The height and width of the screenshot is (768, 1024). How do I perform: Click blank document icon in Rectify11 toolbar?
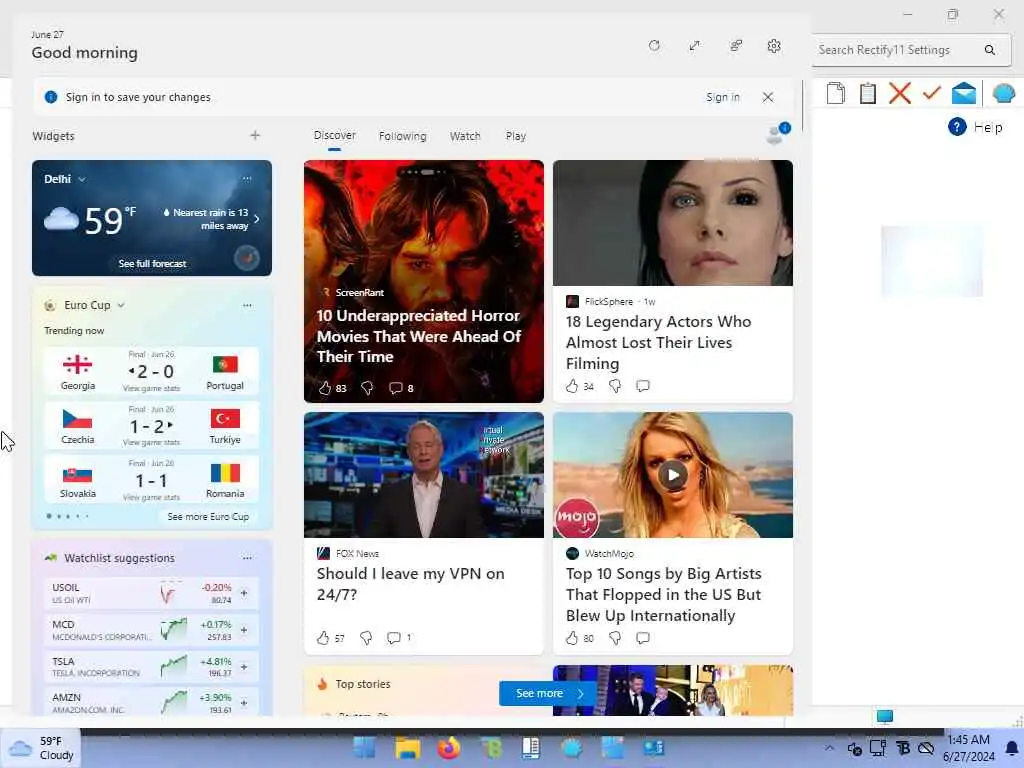coord(835,93)
